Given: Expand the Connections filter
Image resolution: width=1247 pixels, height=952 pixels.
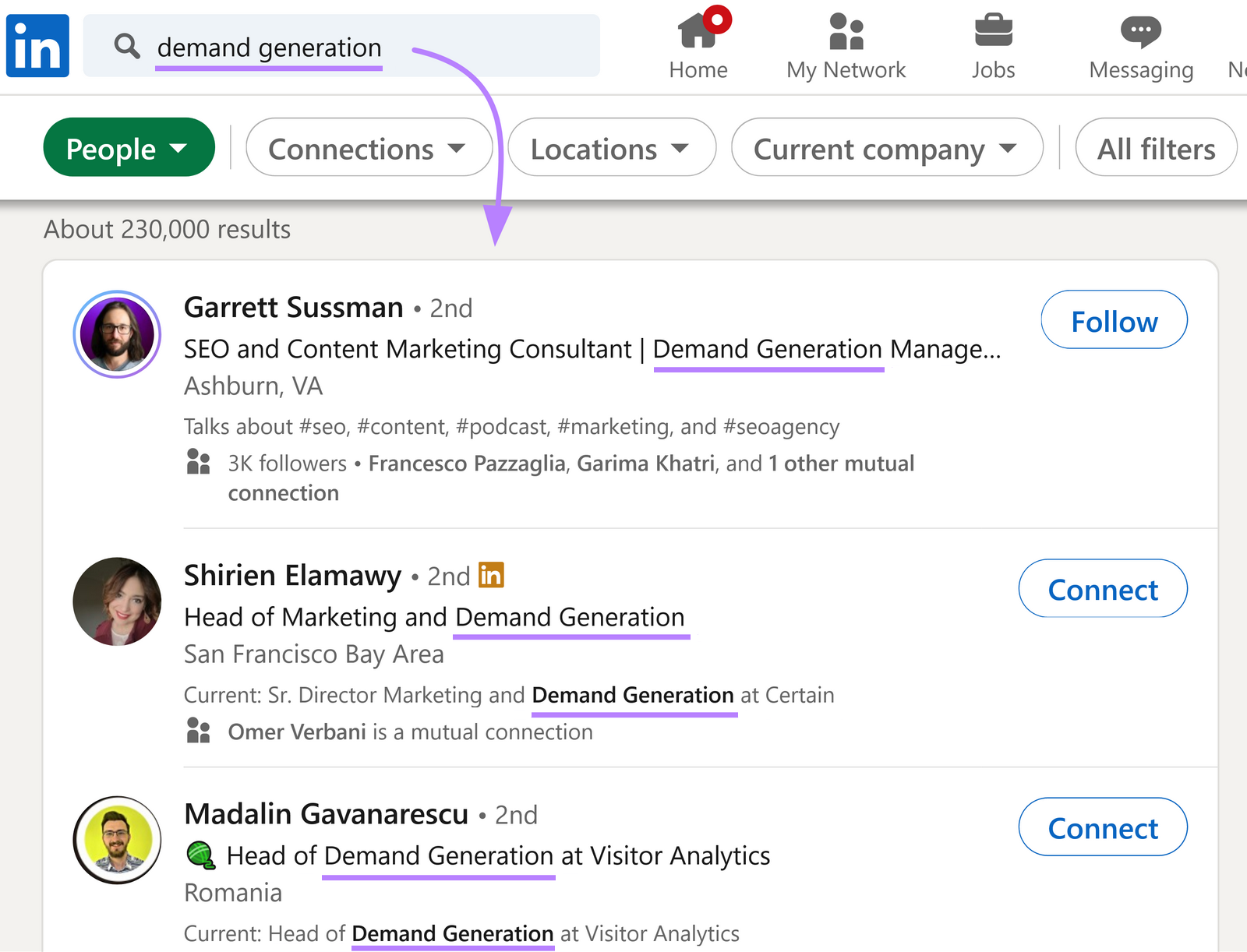Looking at the screenshot, I should pos(369,148).
